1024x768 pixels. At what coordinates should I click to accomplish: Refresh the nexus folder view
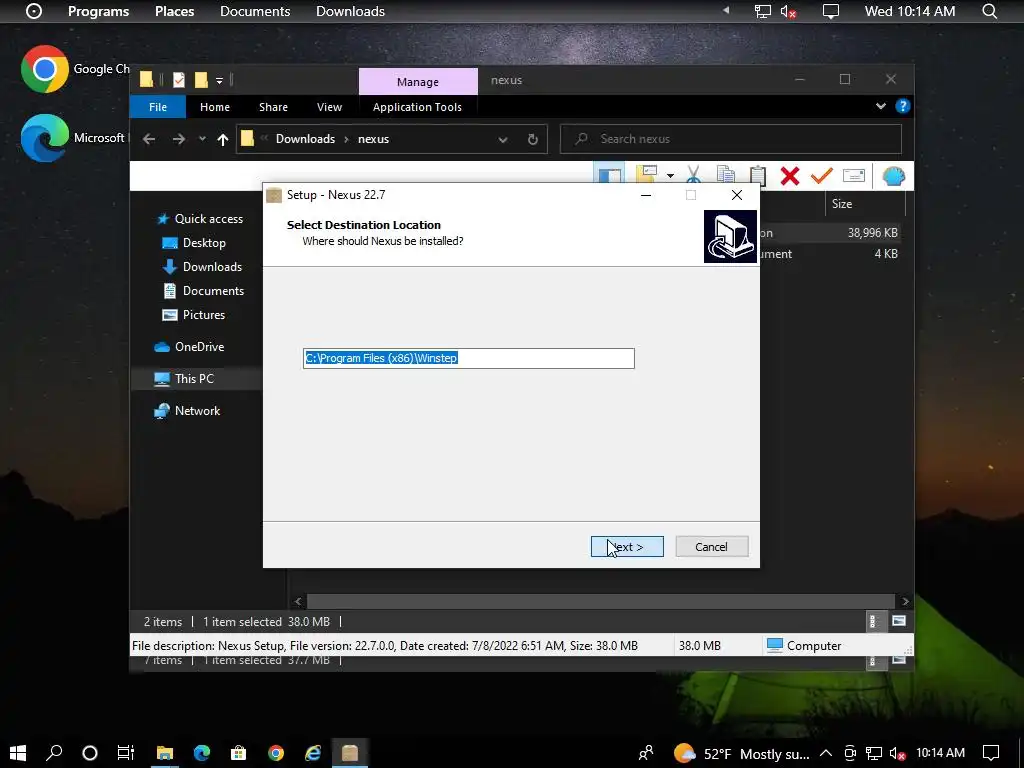point(532,139)
